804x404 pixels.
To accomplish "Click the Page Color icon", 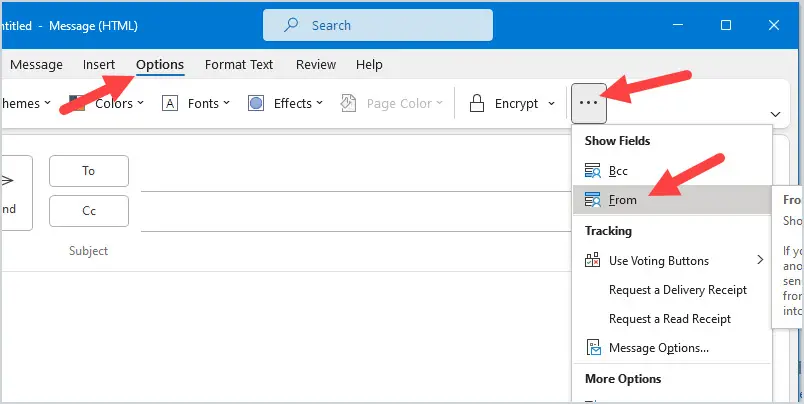I will tap(348, 103).
